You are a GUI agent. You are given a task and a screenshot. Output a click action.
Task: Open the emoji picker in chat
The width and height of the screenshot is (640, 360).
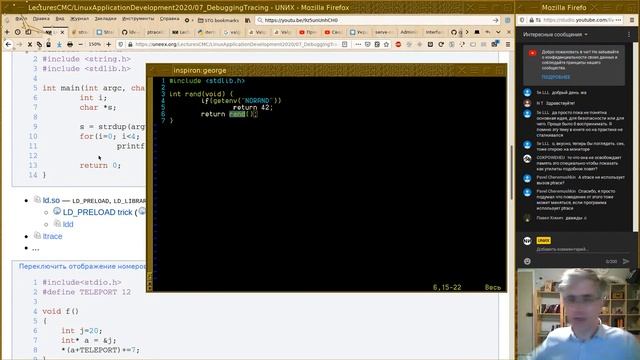pyautogui.click(x=527, y=261)
